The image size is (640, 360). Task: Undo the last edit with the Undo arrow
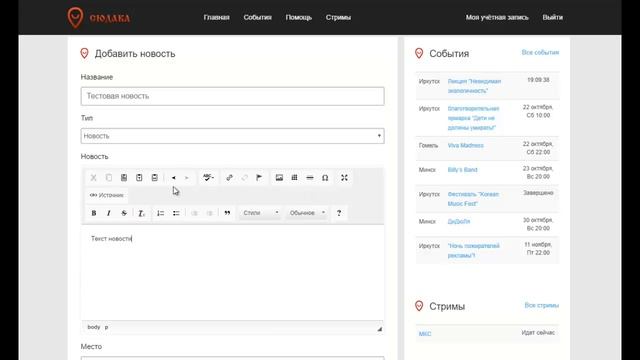(x=174, y=178)
